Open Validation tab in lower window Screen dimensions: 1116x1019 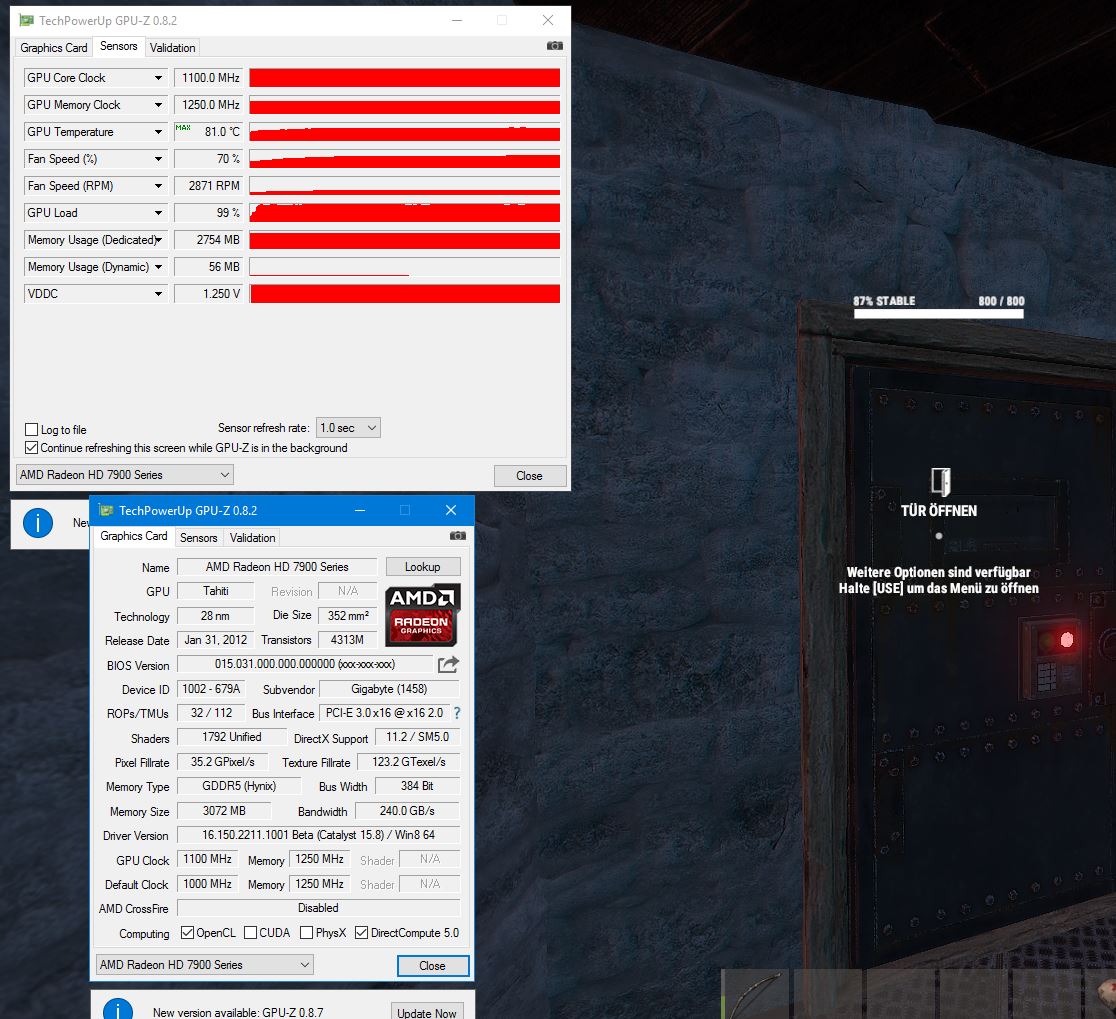pos(252,537)
